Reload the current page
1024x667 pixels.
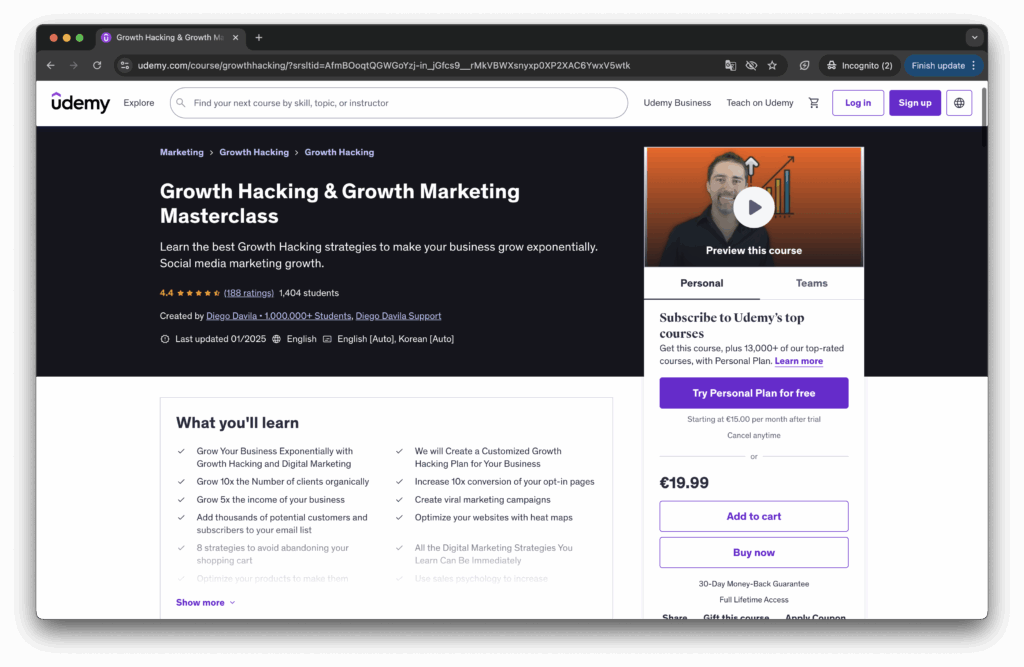(x=97, y=65)
